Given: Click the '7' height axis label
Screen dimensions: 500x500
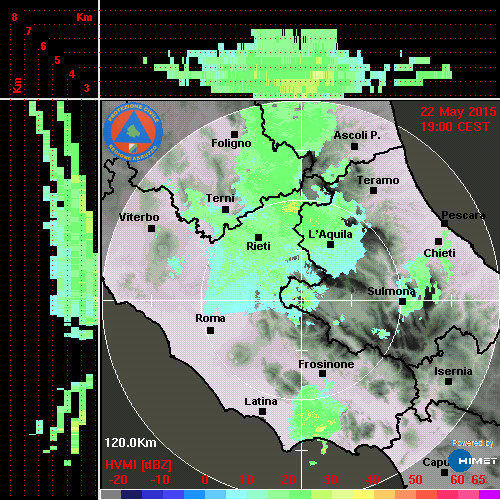Looking at the screenshot, I should tap(29, 31).
